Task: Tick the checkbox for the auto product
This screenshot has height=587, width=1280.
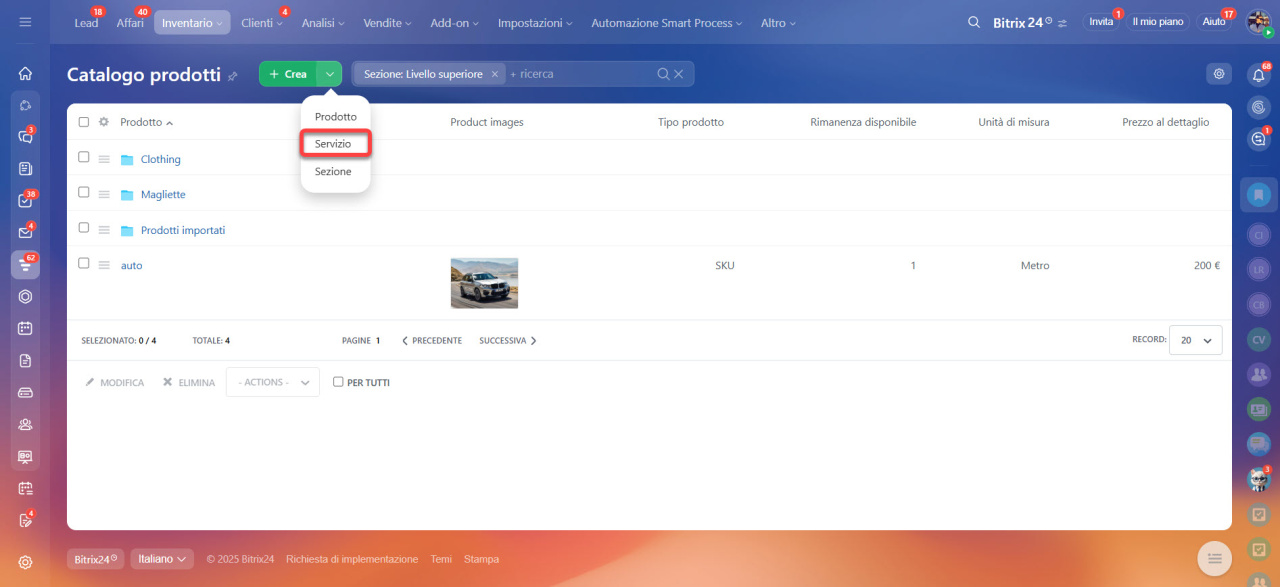Action: (84, 264)
